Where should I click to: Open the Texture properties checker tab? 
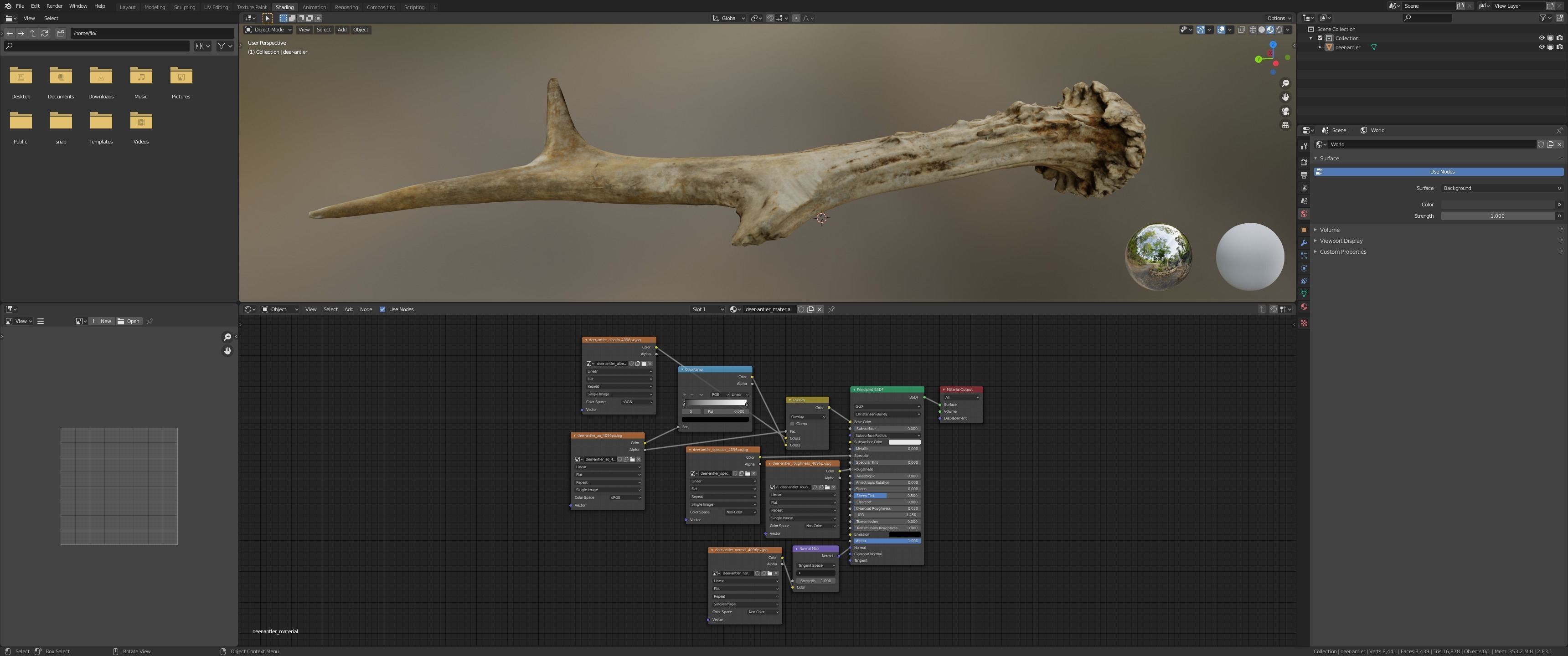tap(1304, 323)
